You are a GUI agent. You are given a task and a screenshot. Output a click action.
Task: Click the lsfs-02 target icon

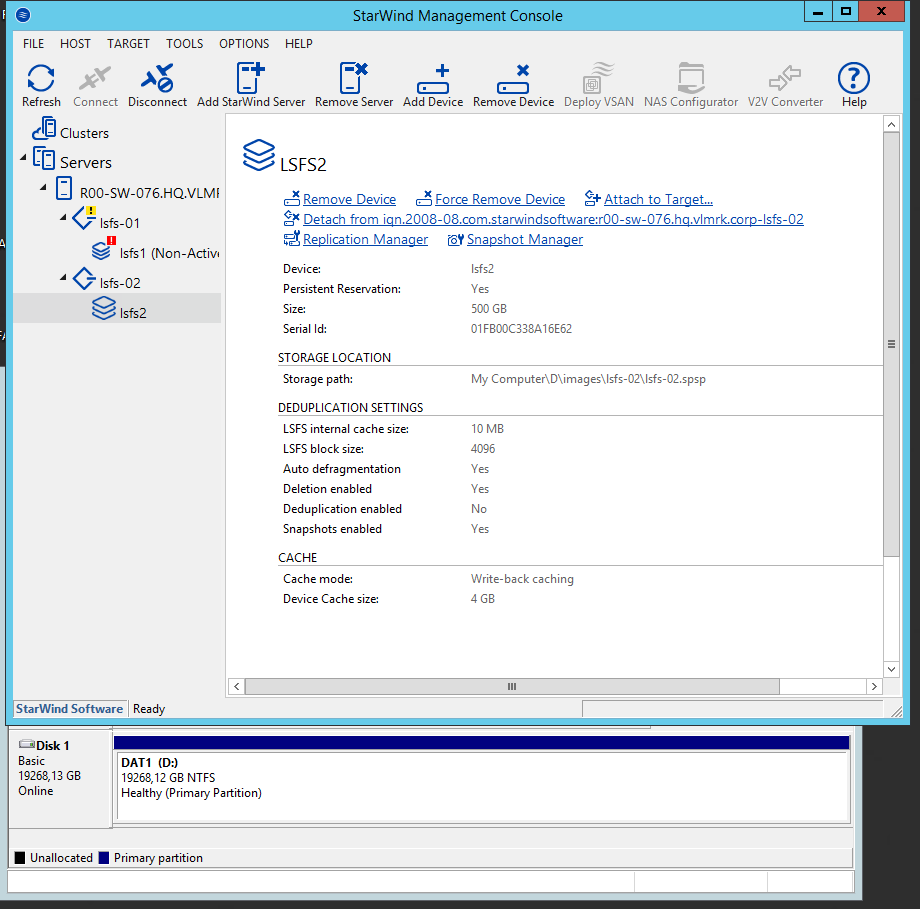click(84, 279)
